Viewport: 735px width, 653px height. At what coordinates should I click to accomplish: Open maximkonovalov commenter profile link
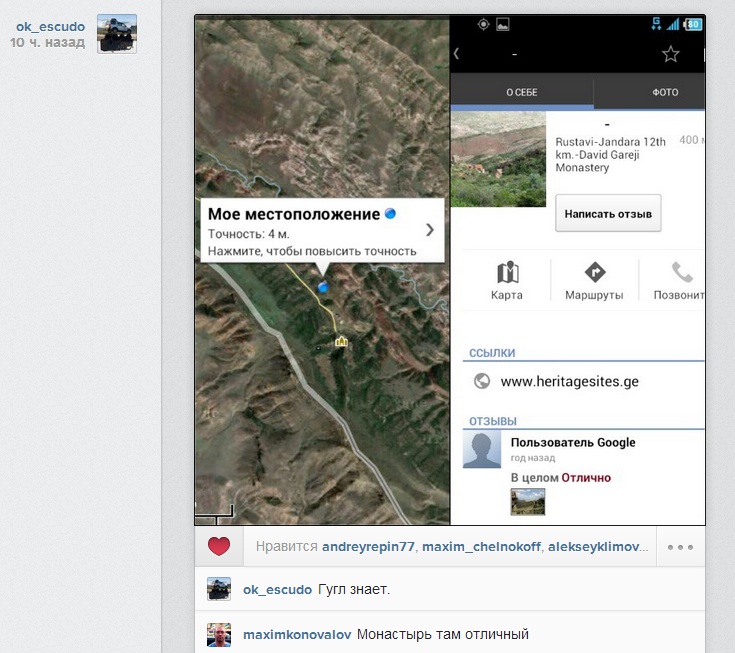pyautogui.click(x=297, y=635)
